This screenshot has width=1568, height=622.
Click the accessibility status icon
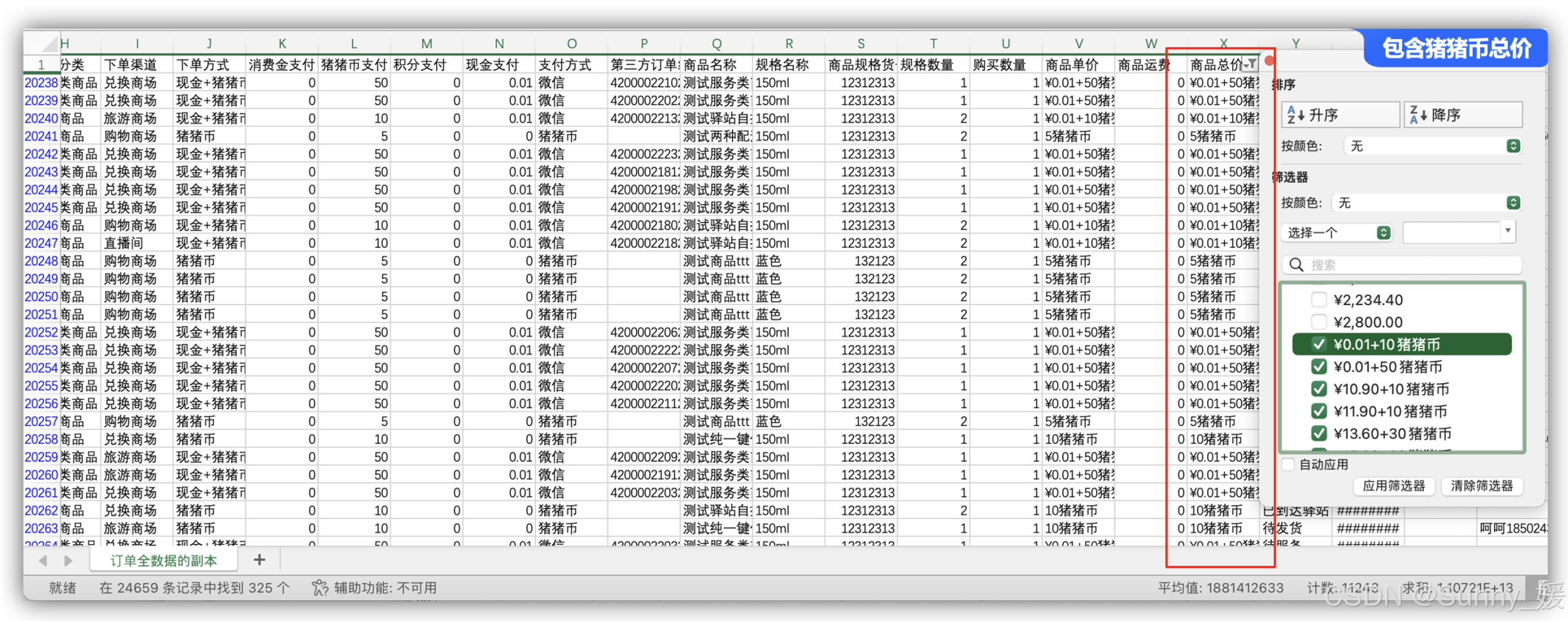tap(320, 588)
